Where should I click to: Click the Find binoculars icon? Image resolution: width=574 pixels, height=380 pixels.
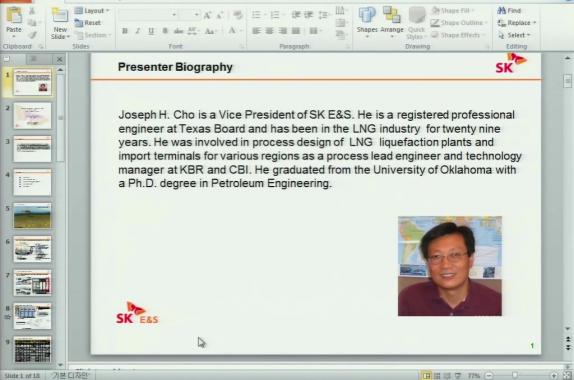coord(502,11)
